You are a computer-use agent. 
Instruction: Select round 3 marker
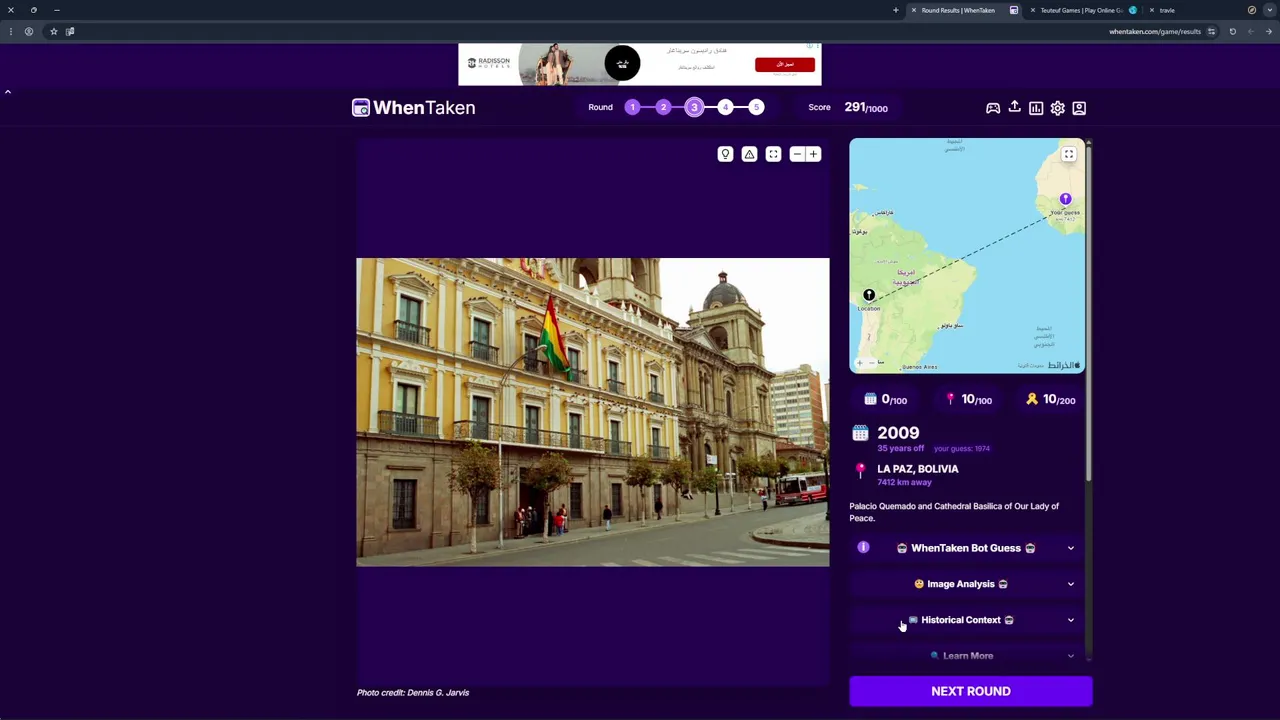tap(694, 107)
